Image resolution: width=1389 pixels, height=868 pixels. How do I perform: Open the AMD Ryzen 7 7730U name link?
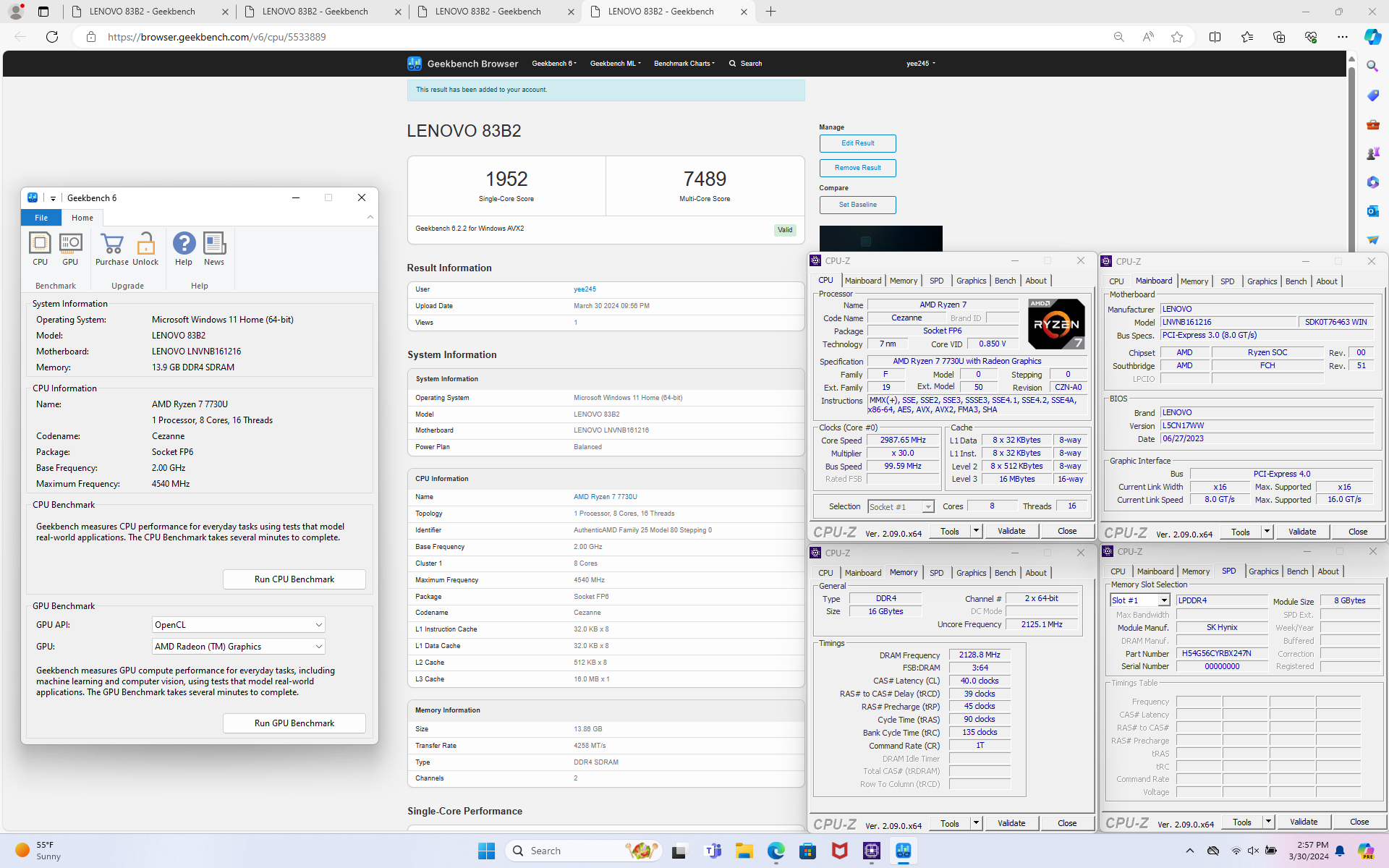(605, 497)
